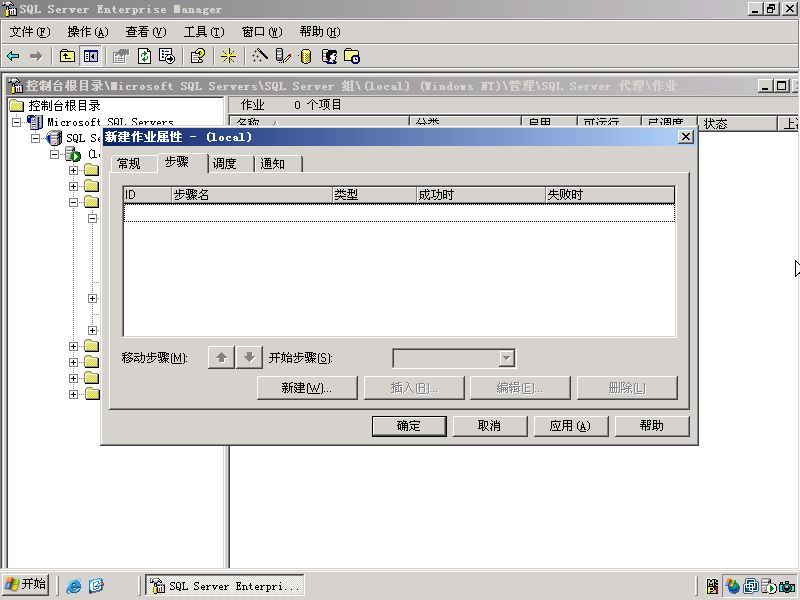Click the Export List toolbar icon
This screenshot has height=600, width=800.
point(167,56)
